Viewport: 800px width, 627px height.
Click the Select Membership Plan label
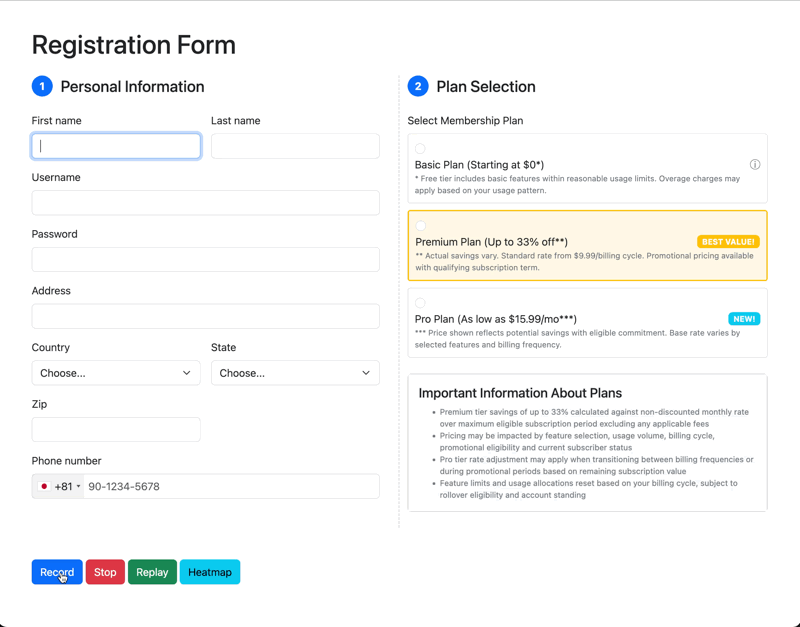[465, 121]
